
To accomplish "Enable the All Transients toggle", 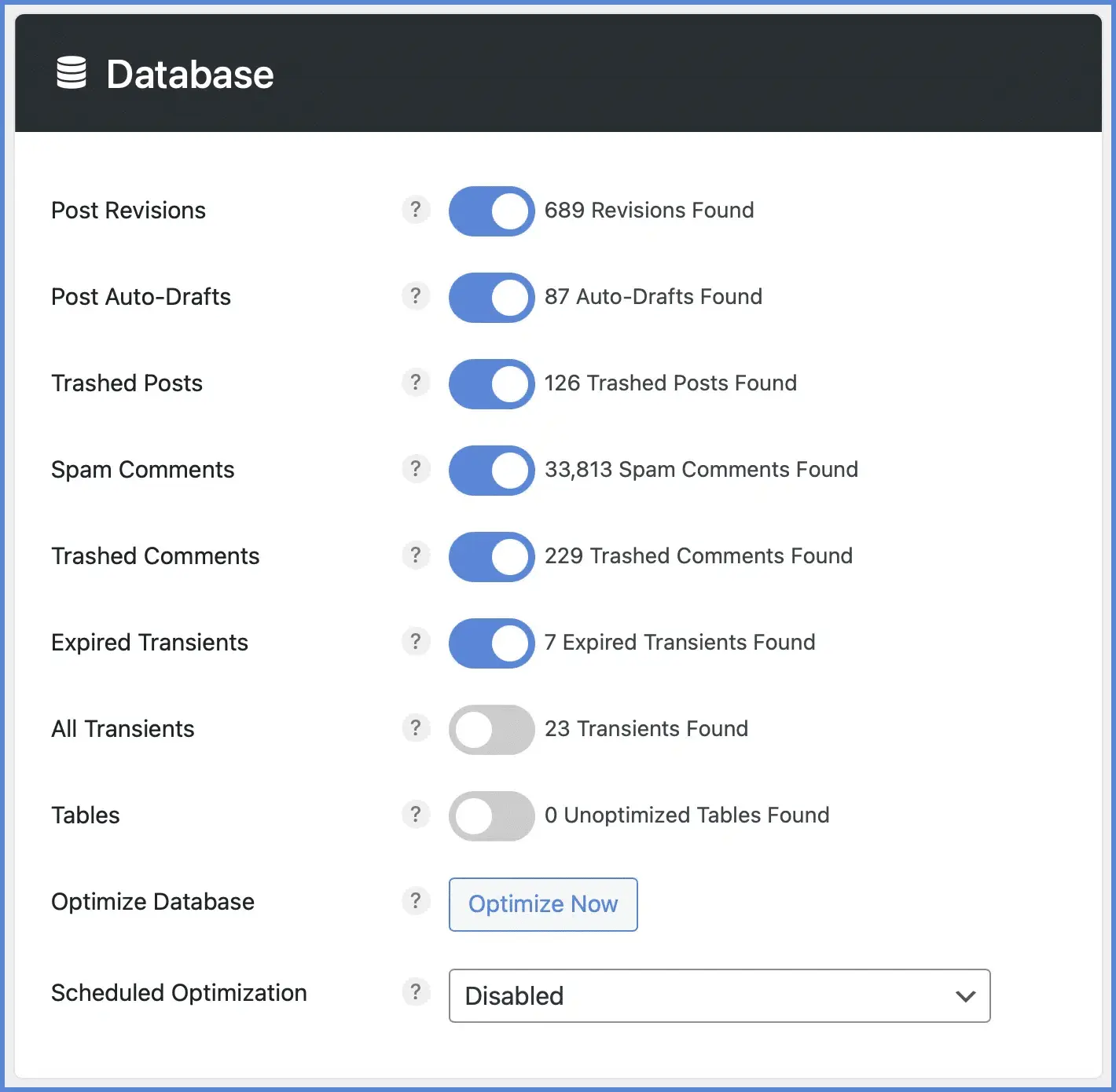I will [490, 729].
